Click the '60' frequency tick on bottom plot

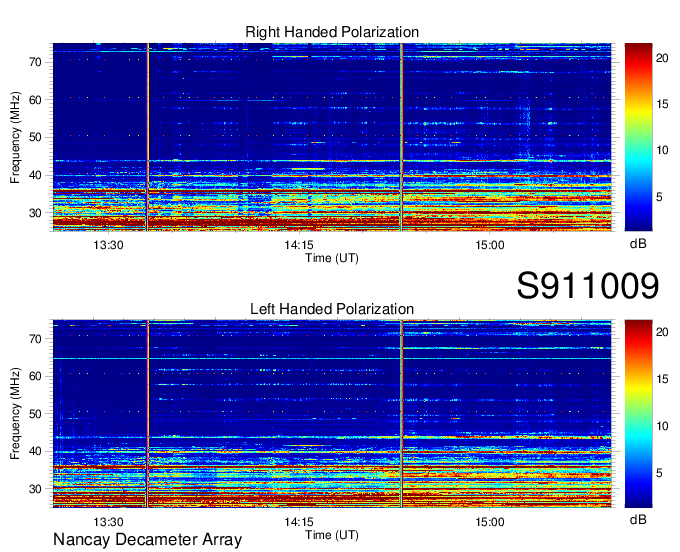pyautogui.click(x=36, y=376)
